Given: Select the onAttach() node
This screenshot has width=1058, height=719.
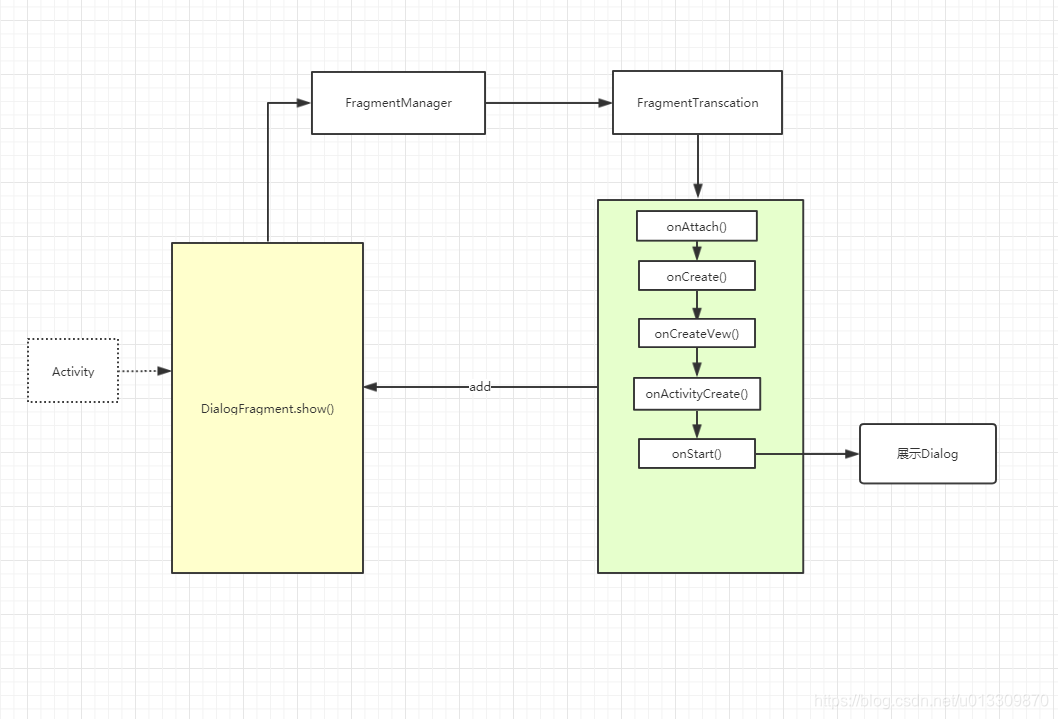Looking at the screenshot, I should click(696, 226).
